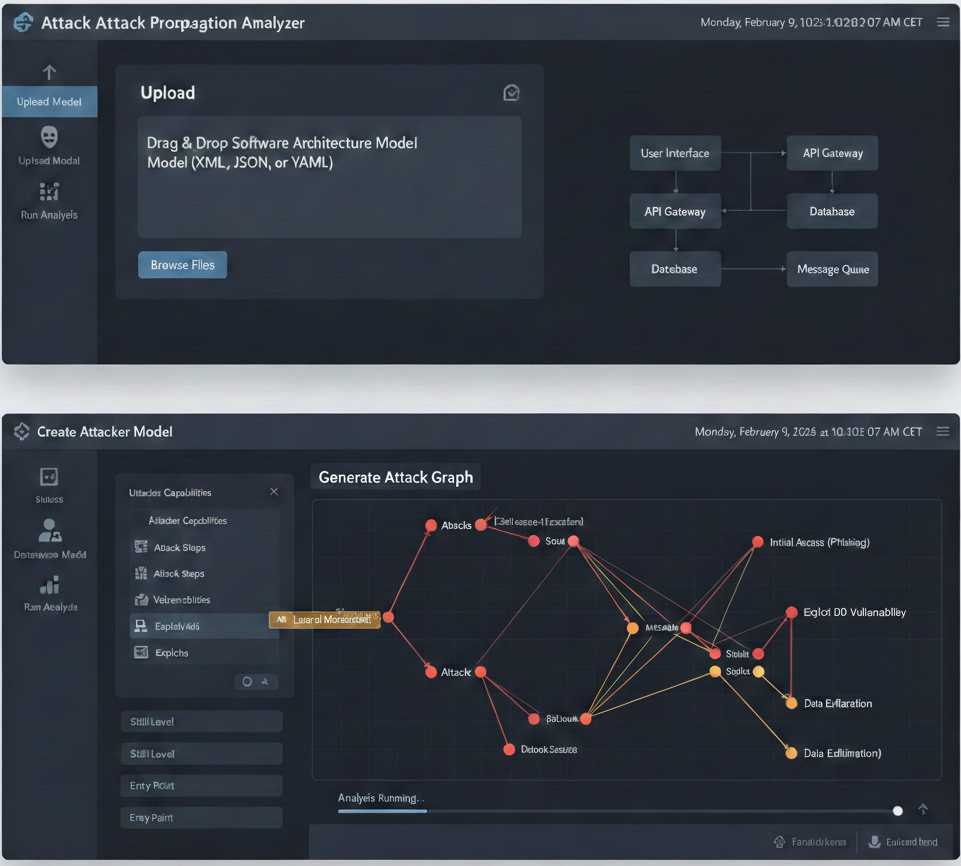Click the bar chart icon in the lower sidebar
This screenshot has width=961, height=866.
point(49,585)
